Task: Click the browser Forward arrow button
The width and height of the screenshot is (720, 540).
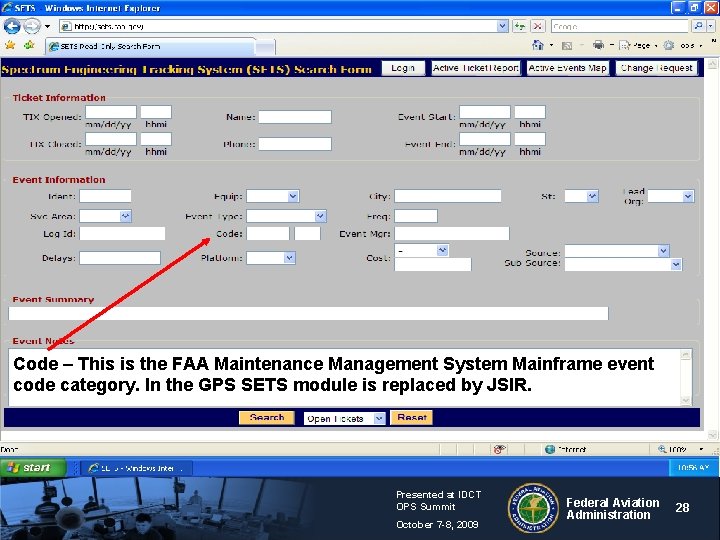Action: (x=31, y=26)
